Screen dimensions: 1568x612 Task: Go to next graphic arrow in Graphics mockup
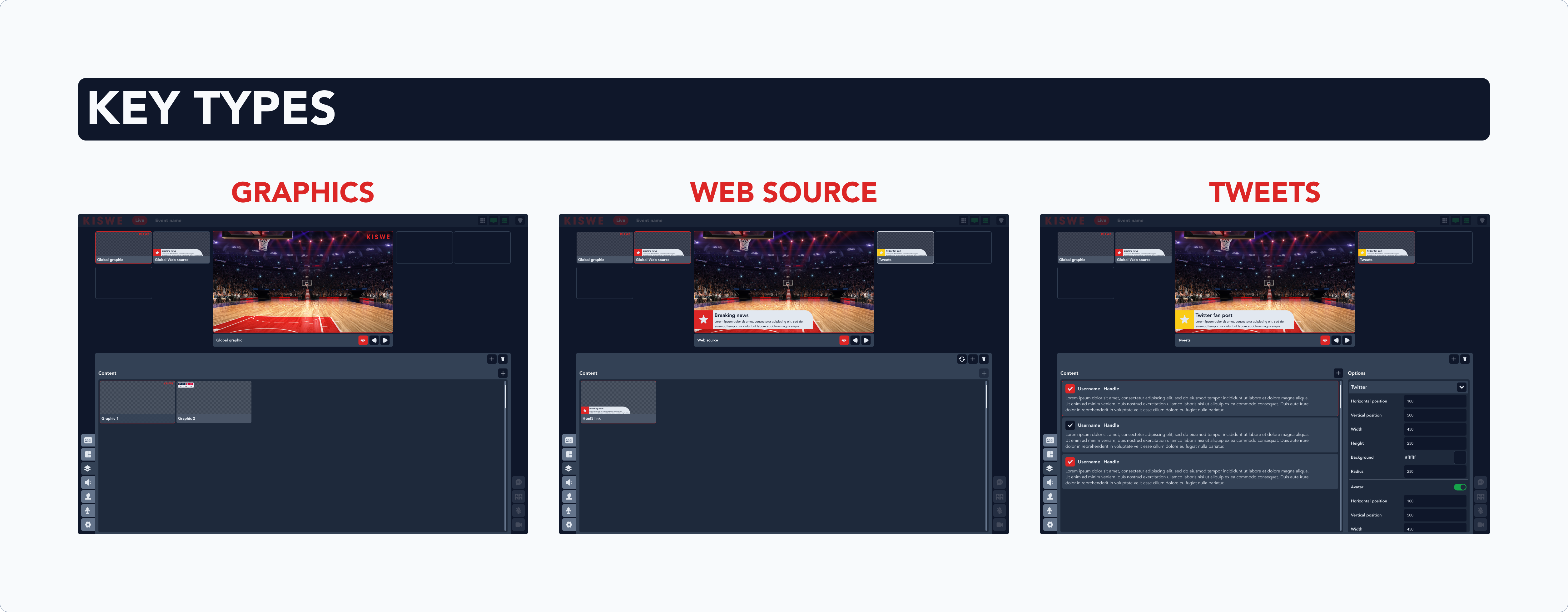point(385,340)
